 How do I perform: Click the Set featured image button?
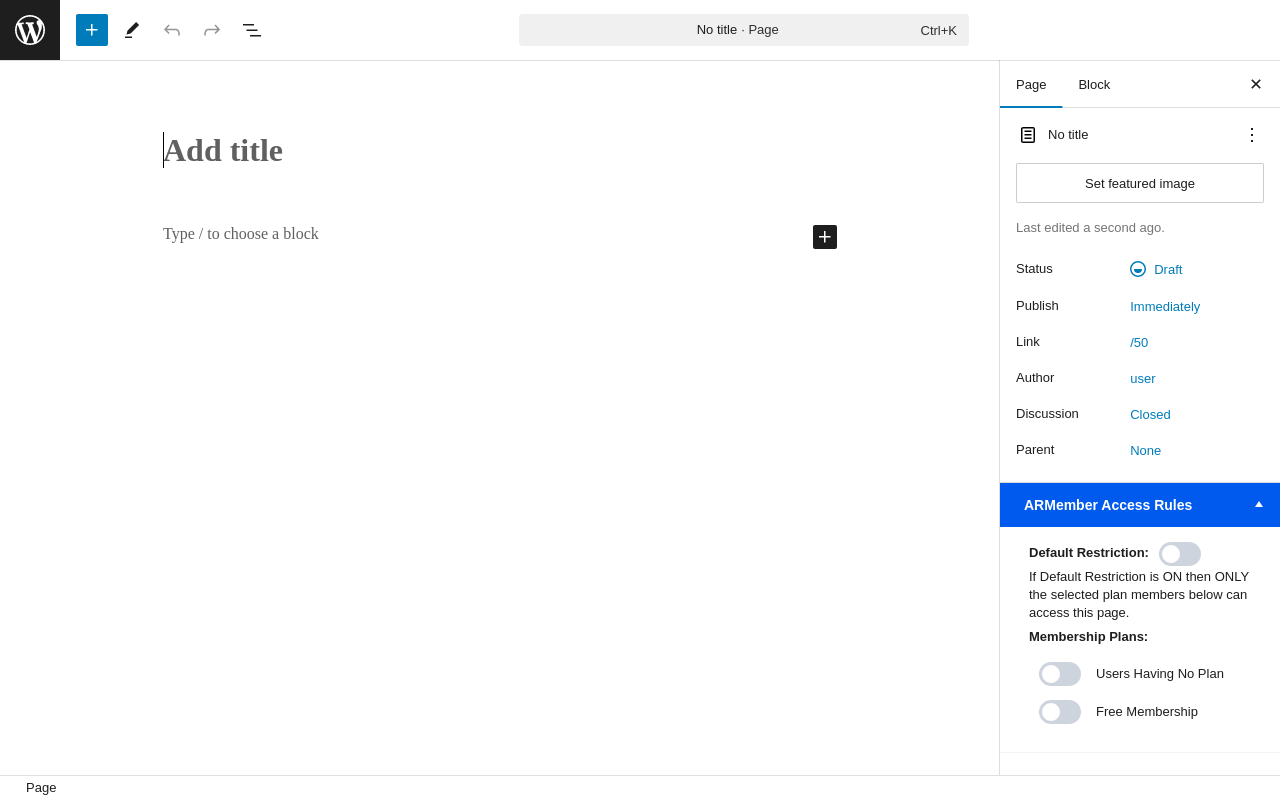[1140, 183]
